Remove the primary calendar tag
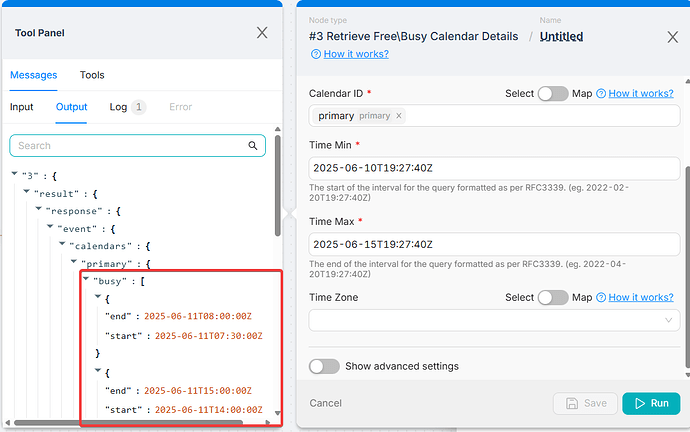Screen dimensions: 690x432 pyautogui.click(x=399, y=116)
